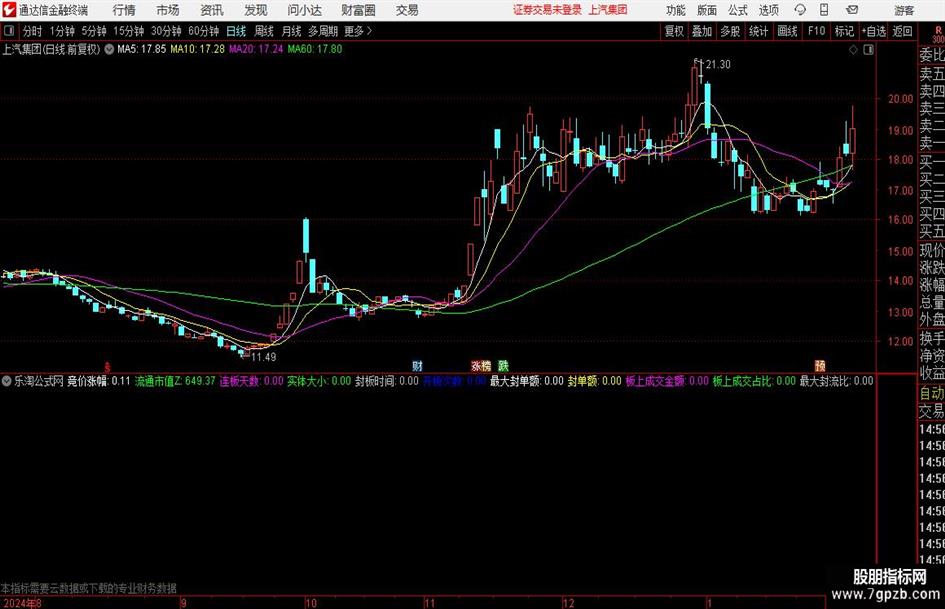Click the 11.49 low price label
This screenshot has width=945, height=609.
click(x=263, y=357)
